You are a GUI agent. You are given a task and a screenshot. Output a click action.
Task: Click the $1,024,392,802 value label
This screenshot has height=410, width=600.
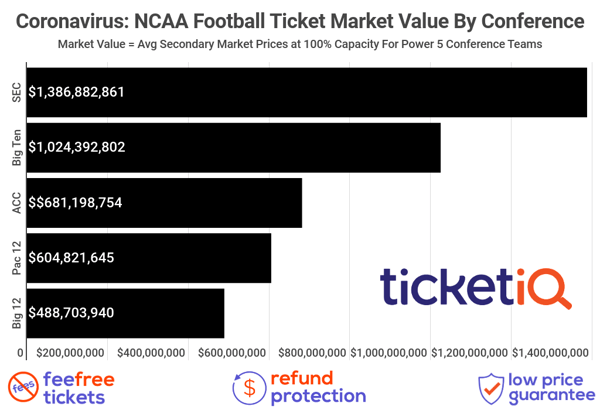pyautogui.click(x=77, y=147)
